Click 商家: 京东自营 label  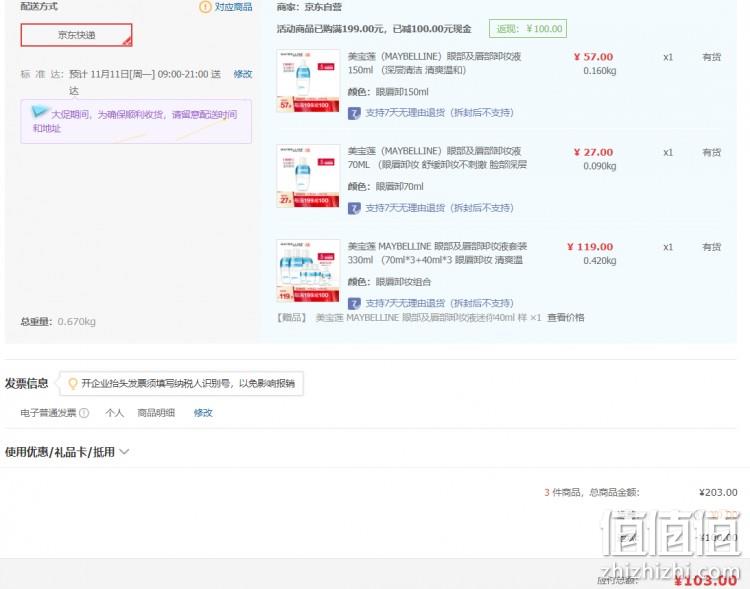(x=309, y=7)
